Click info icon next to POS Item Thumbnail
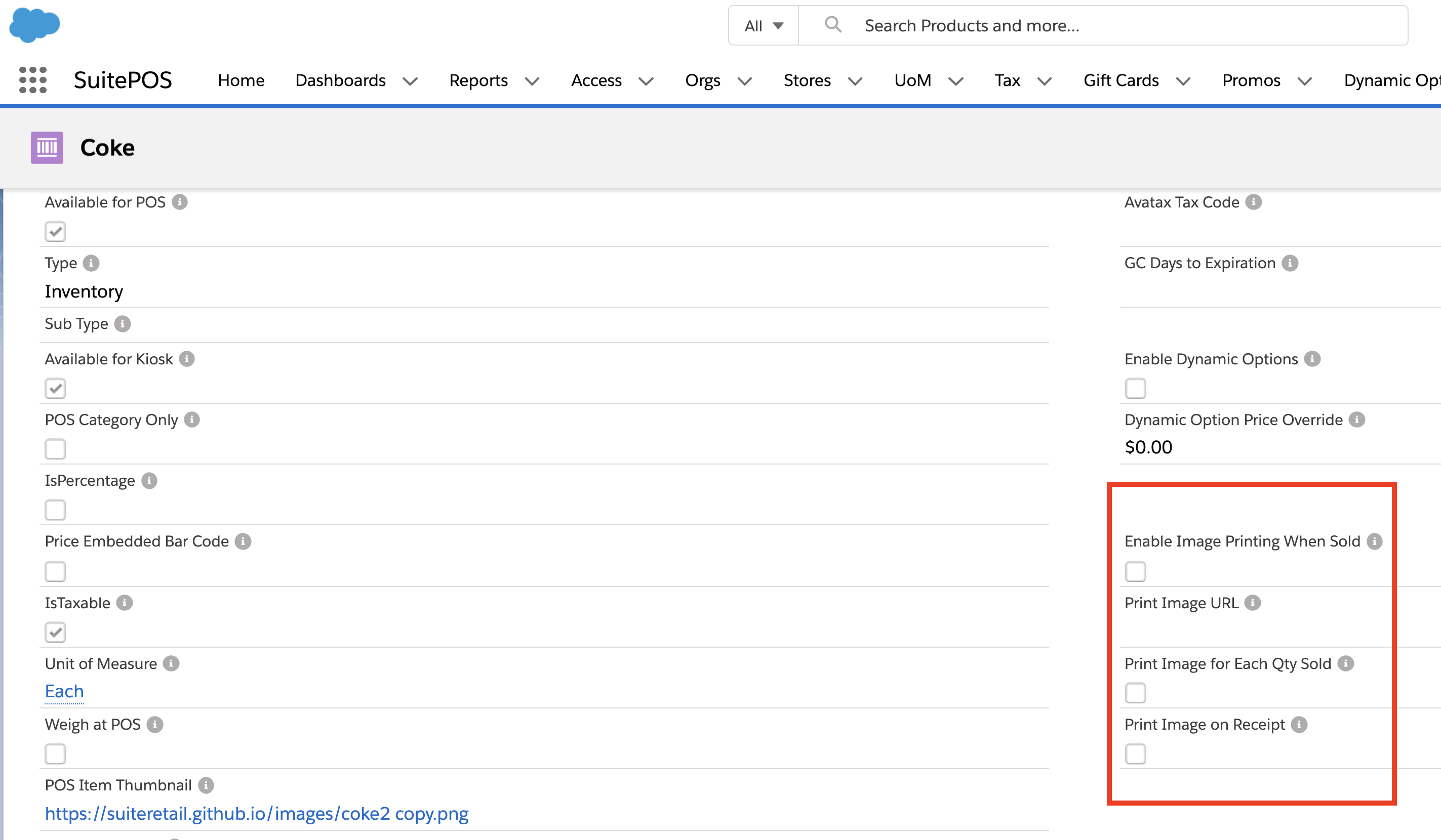The height and width of the screenshot is (840, 1441). pos(206,785)
